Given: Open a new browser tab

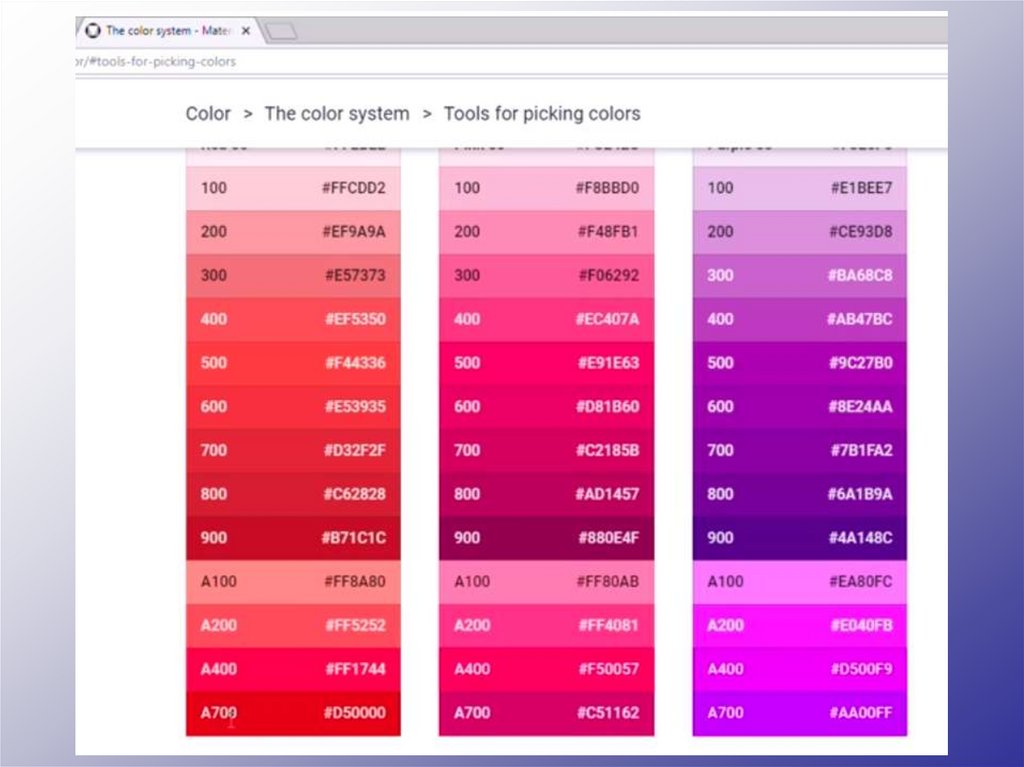Looking at the screenshot, I should click(x=282, y=31).
